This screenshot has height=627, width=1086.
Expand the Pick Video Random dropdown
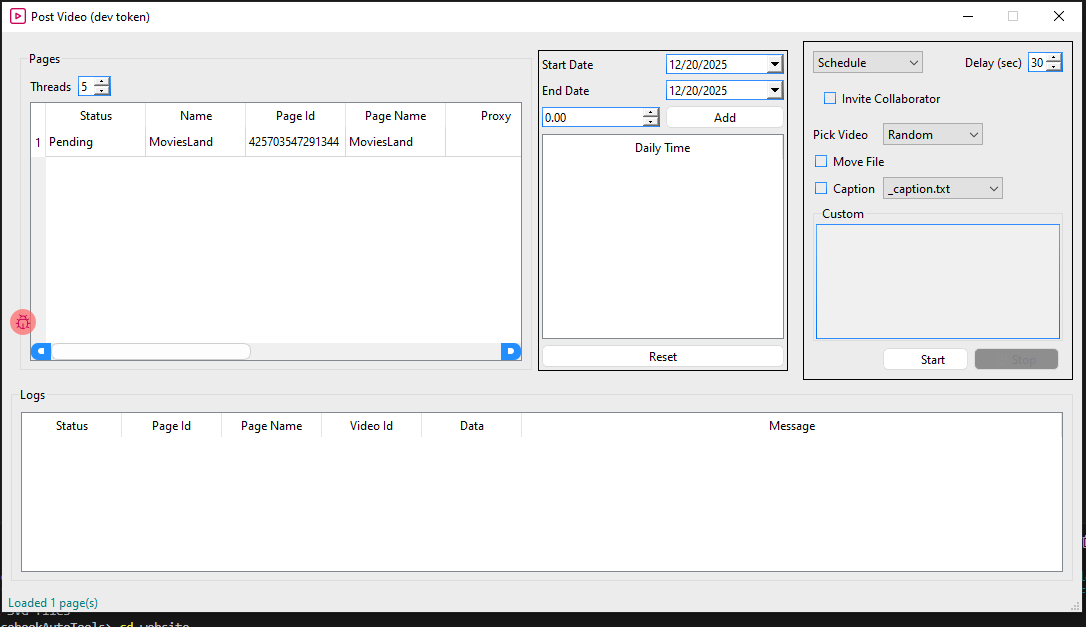pyautogui.click(x=932, y=135)
